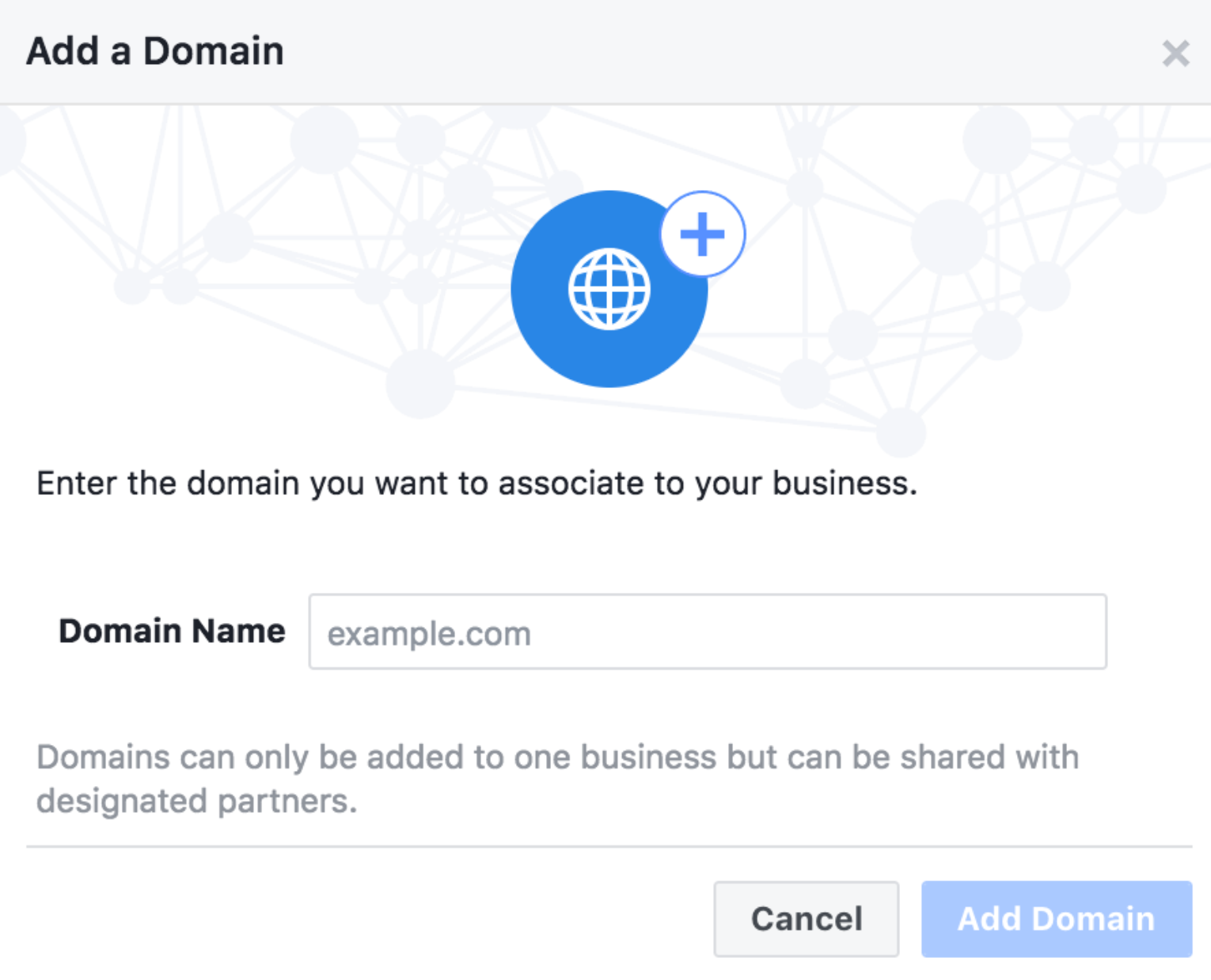This screenshot has height=980, width=1211.
Task: Click the white globe icon
Action: (x=609, y=289)
